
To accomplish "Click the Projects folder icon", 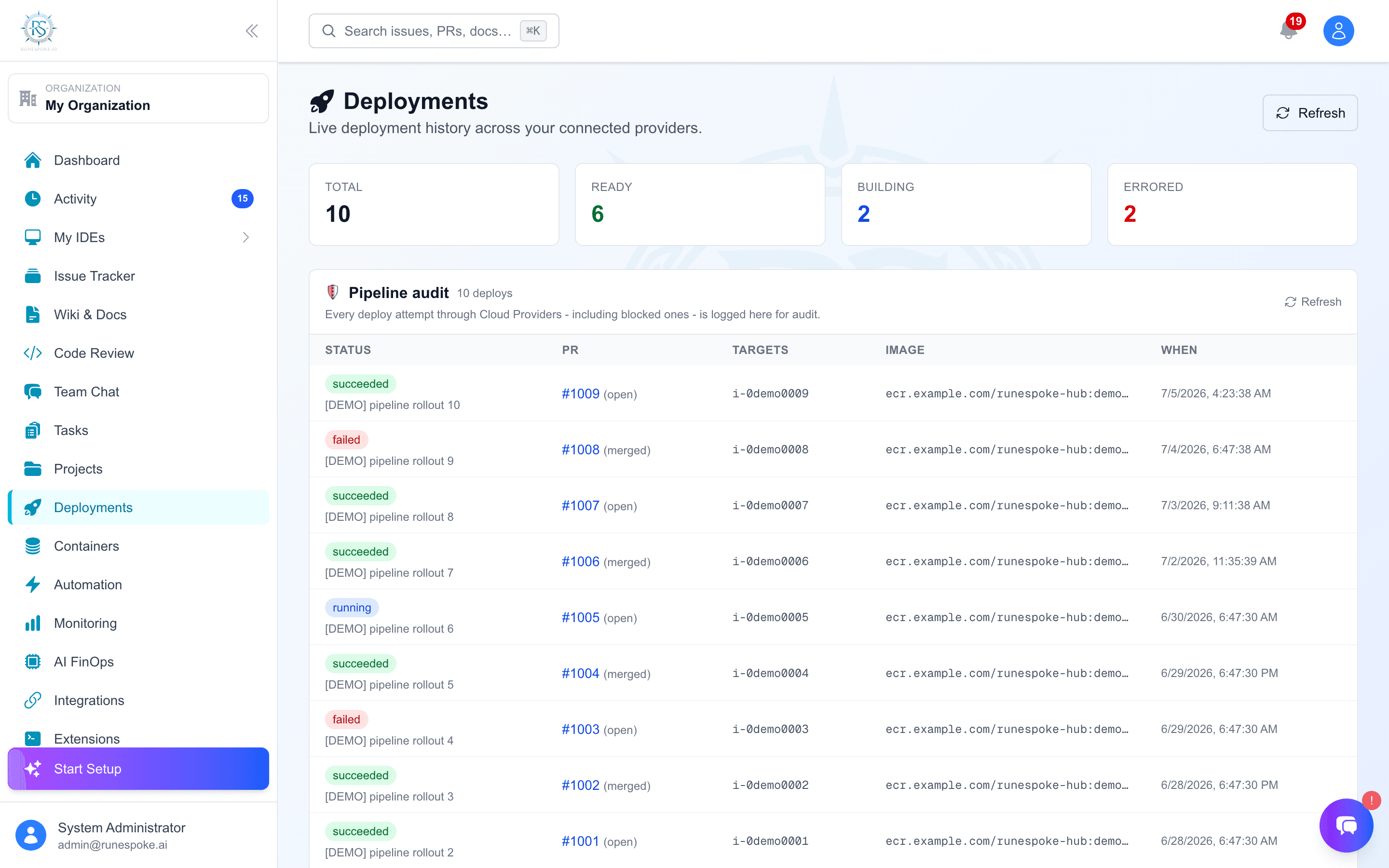I will [33, 469].
